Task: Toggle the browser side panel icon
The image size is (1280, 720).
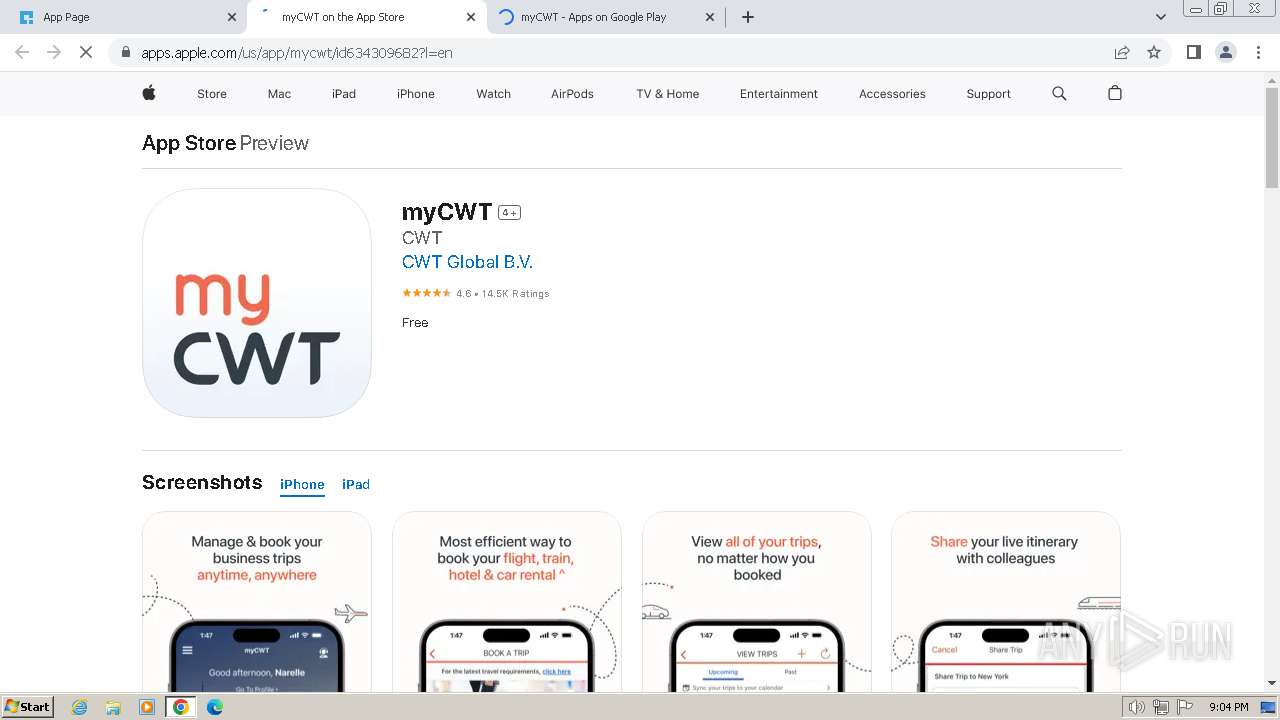Action: pos(1193,52)
